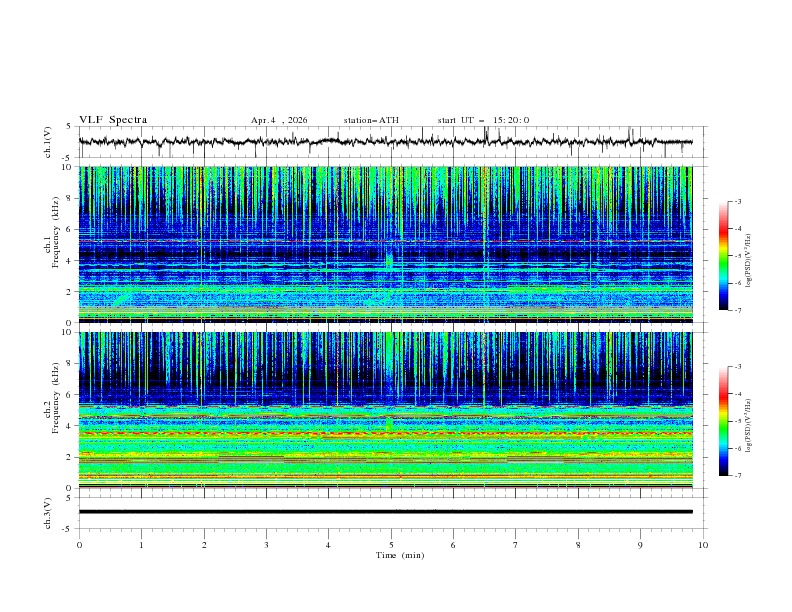
Task: Click the ch.3 flat waveform trace
Action: [385, 512]
